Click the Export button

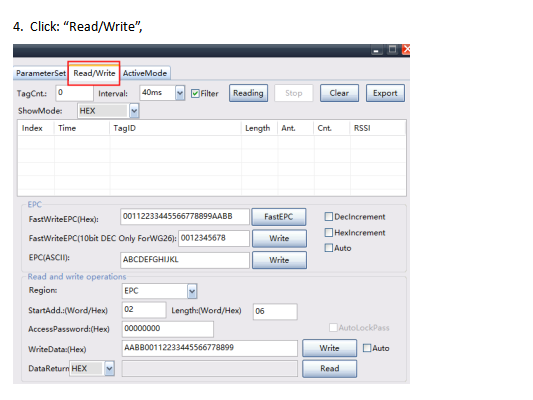[x=385, y=93]
